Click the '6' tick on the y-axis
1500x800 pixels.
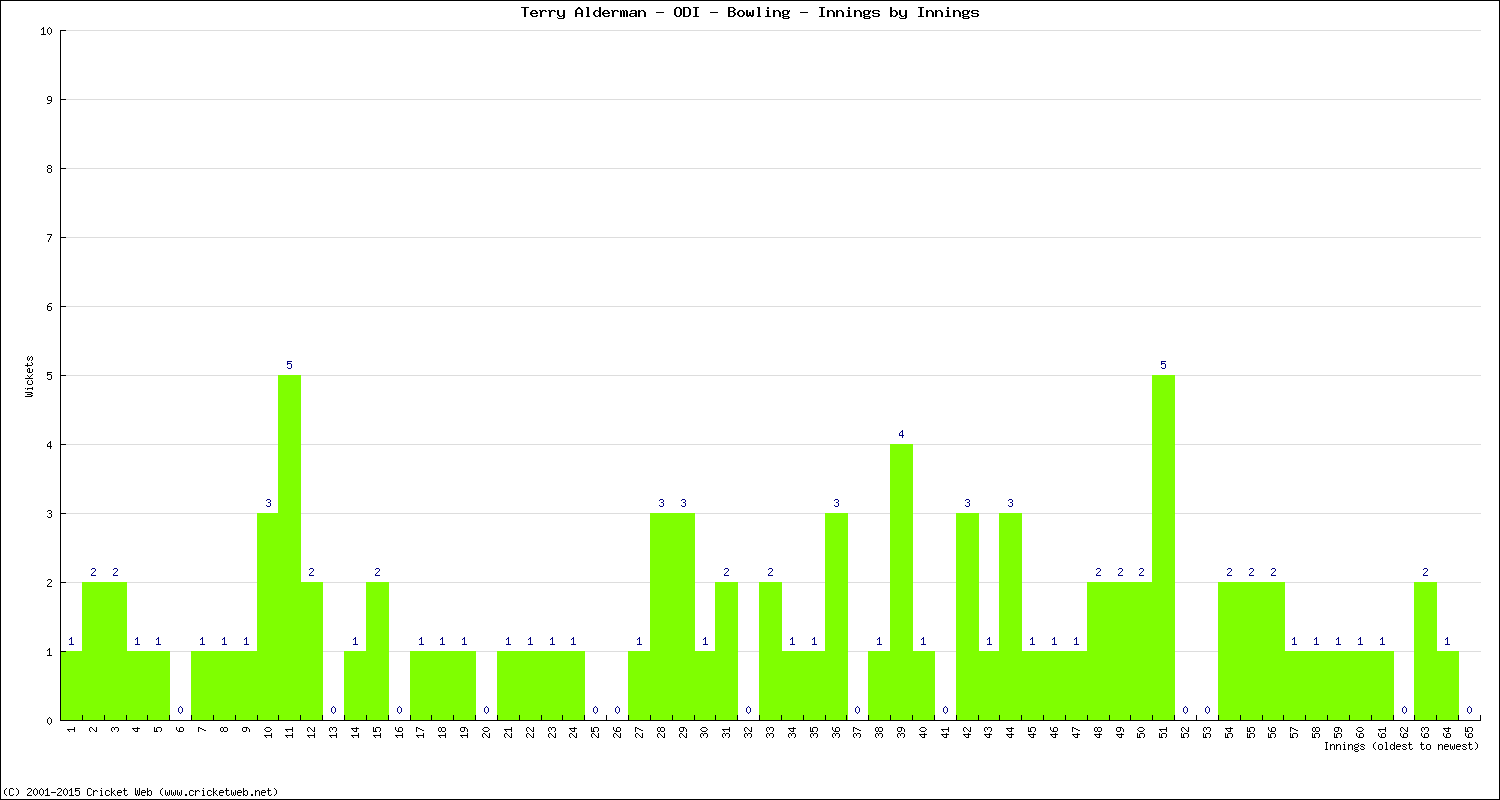pos(49,307)
